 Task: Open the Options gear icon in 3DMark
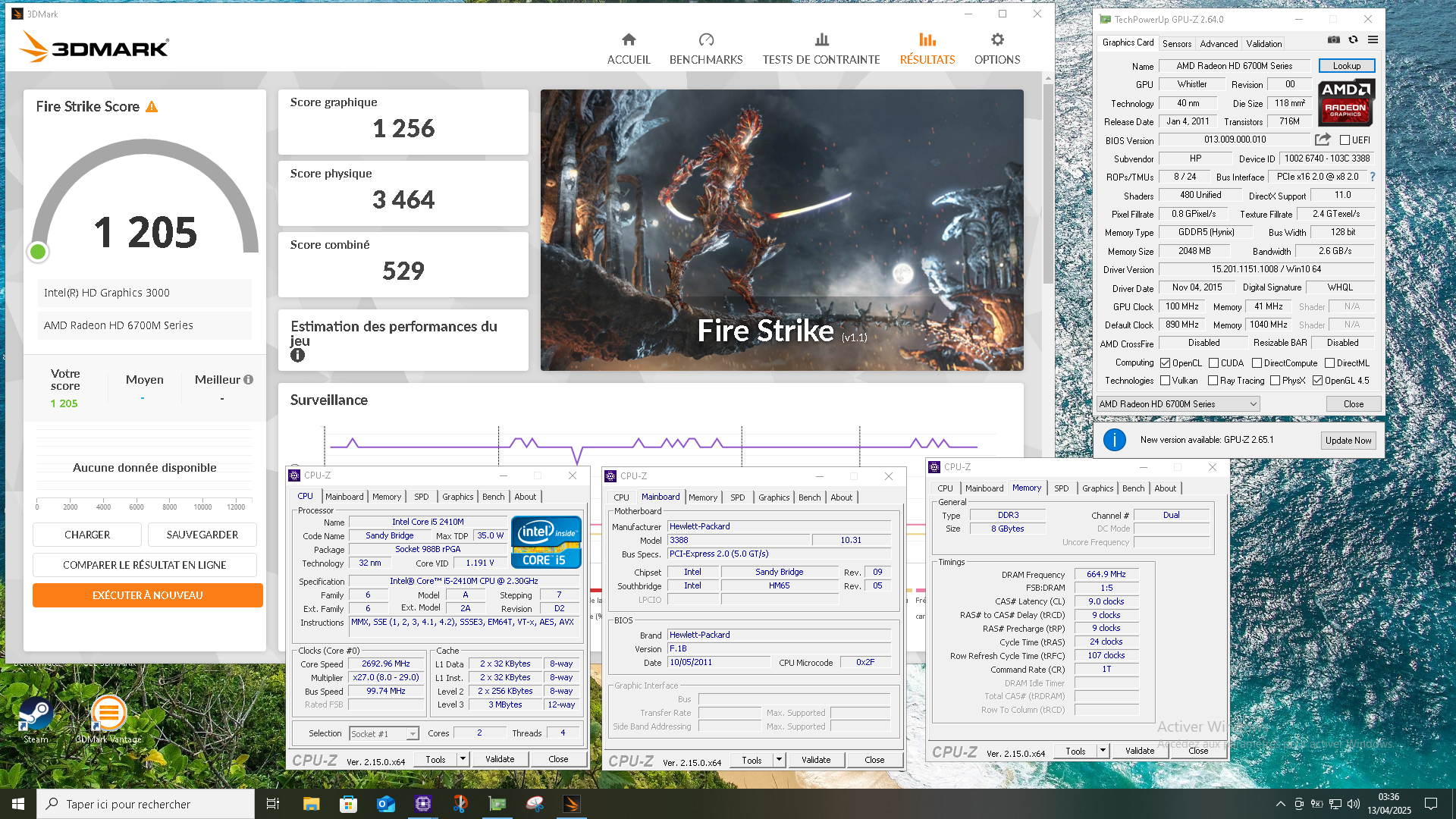point(997,39)
